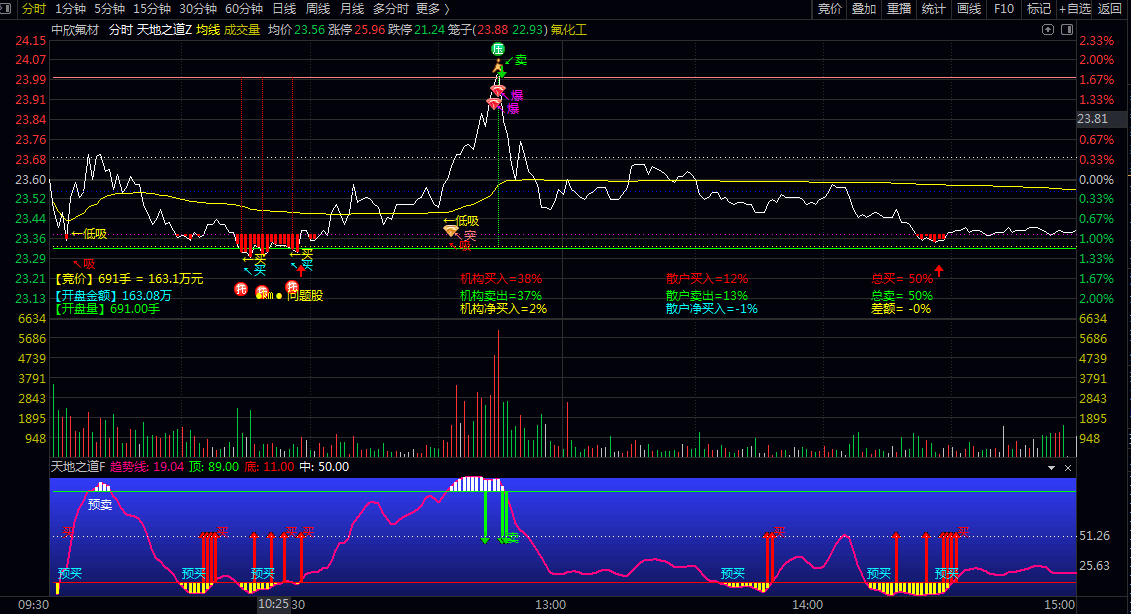This screenshot has width=1131, height=614.
Task: Select the 15分钟 period tab
Action: point(151,9)
